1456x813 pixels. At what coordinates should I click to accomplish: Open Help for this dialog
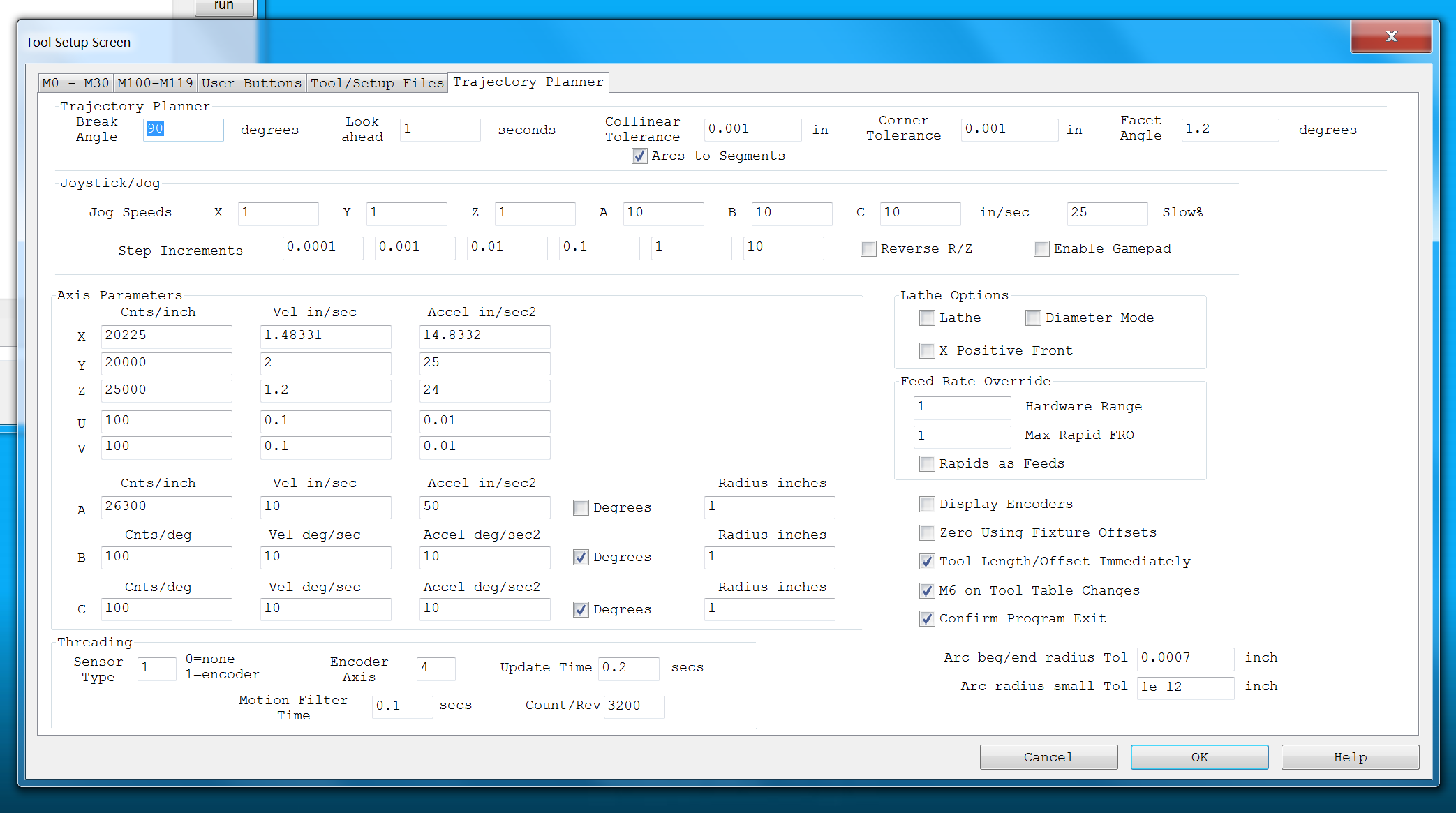(1349, 757)
